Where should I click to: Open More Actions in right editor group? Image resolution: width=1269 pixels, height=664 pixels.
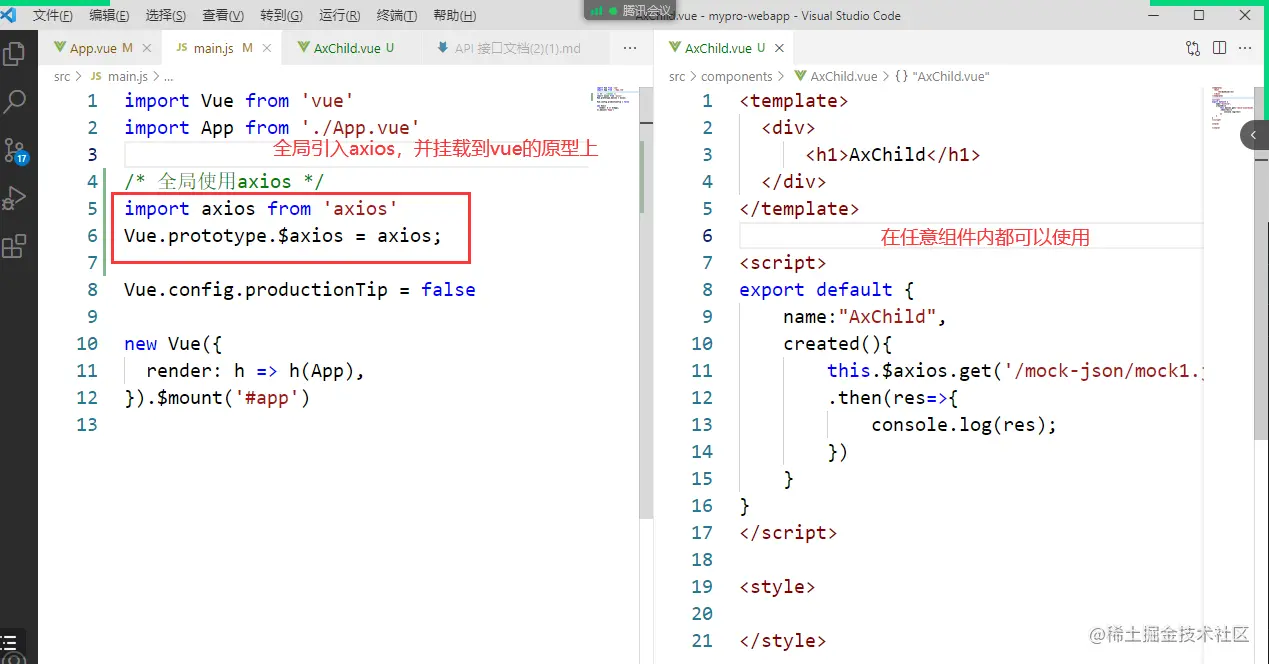pyautogui.click(x=1247, y=48)
